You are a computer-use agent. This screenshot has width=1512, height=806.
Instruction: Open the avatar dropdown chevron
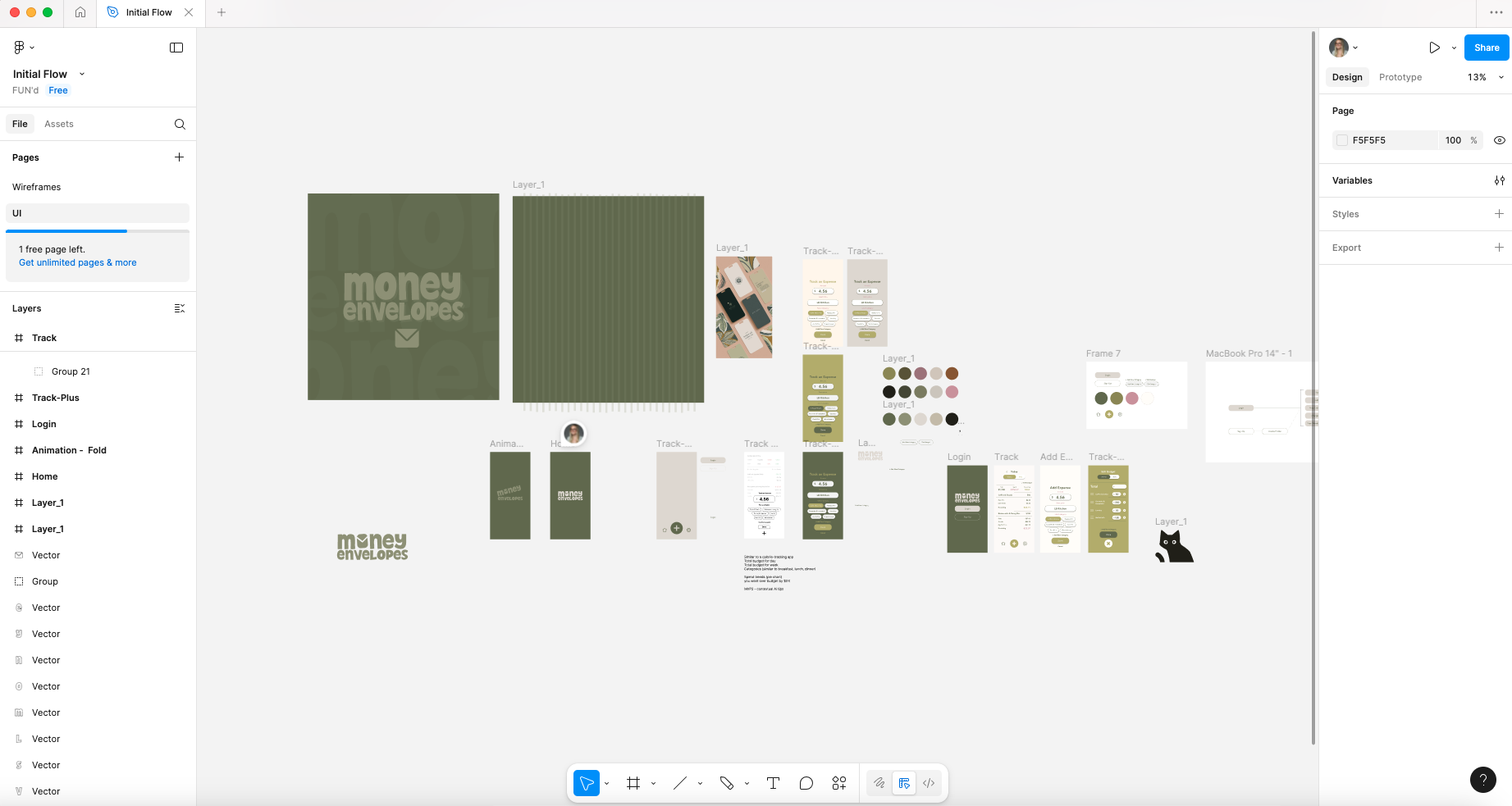(1355, 48)
